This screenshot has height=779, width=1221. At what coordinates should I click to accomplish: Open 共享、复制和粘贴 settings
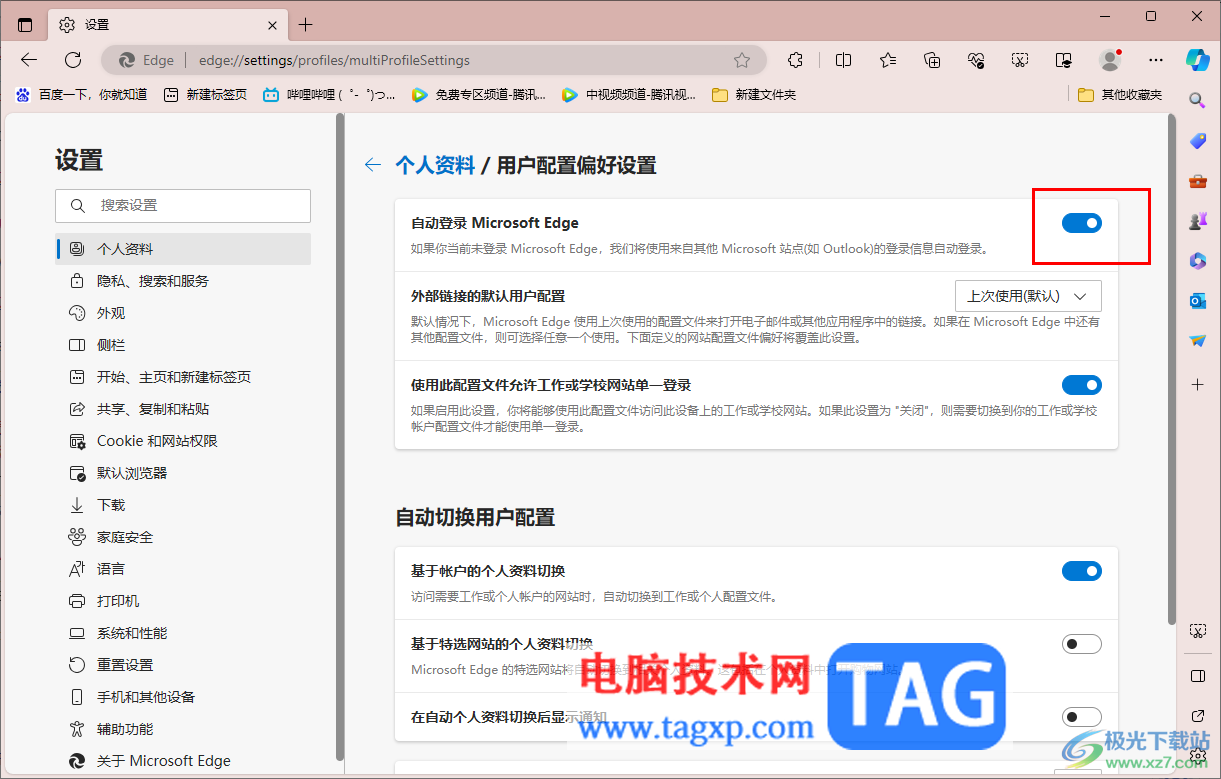point(184,409)
